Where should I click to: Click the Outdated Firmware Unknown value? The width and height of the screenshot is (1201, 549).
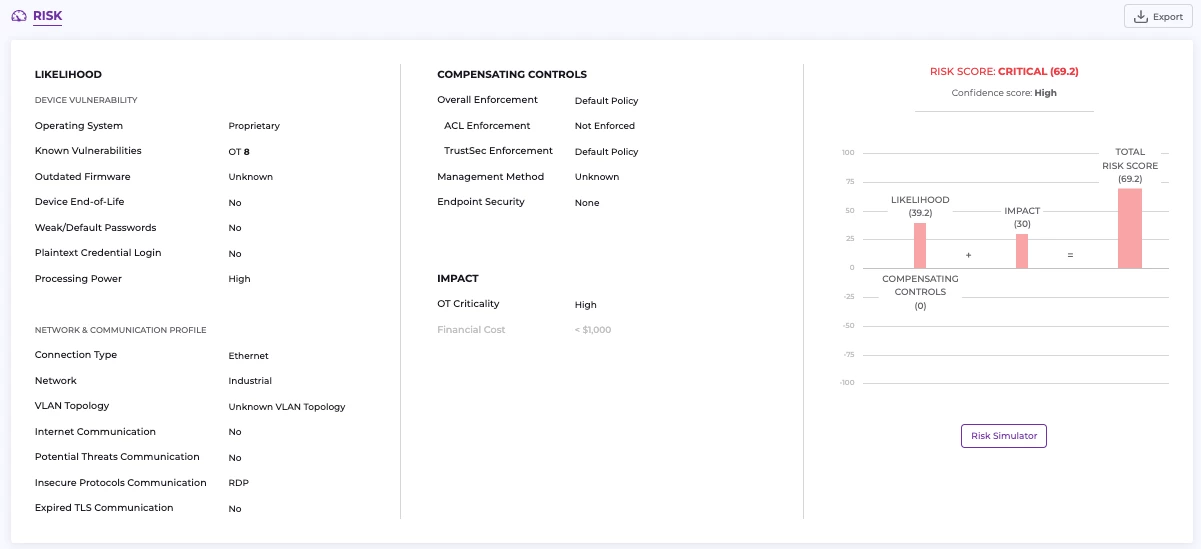(250, 177)
